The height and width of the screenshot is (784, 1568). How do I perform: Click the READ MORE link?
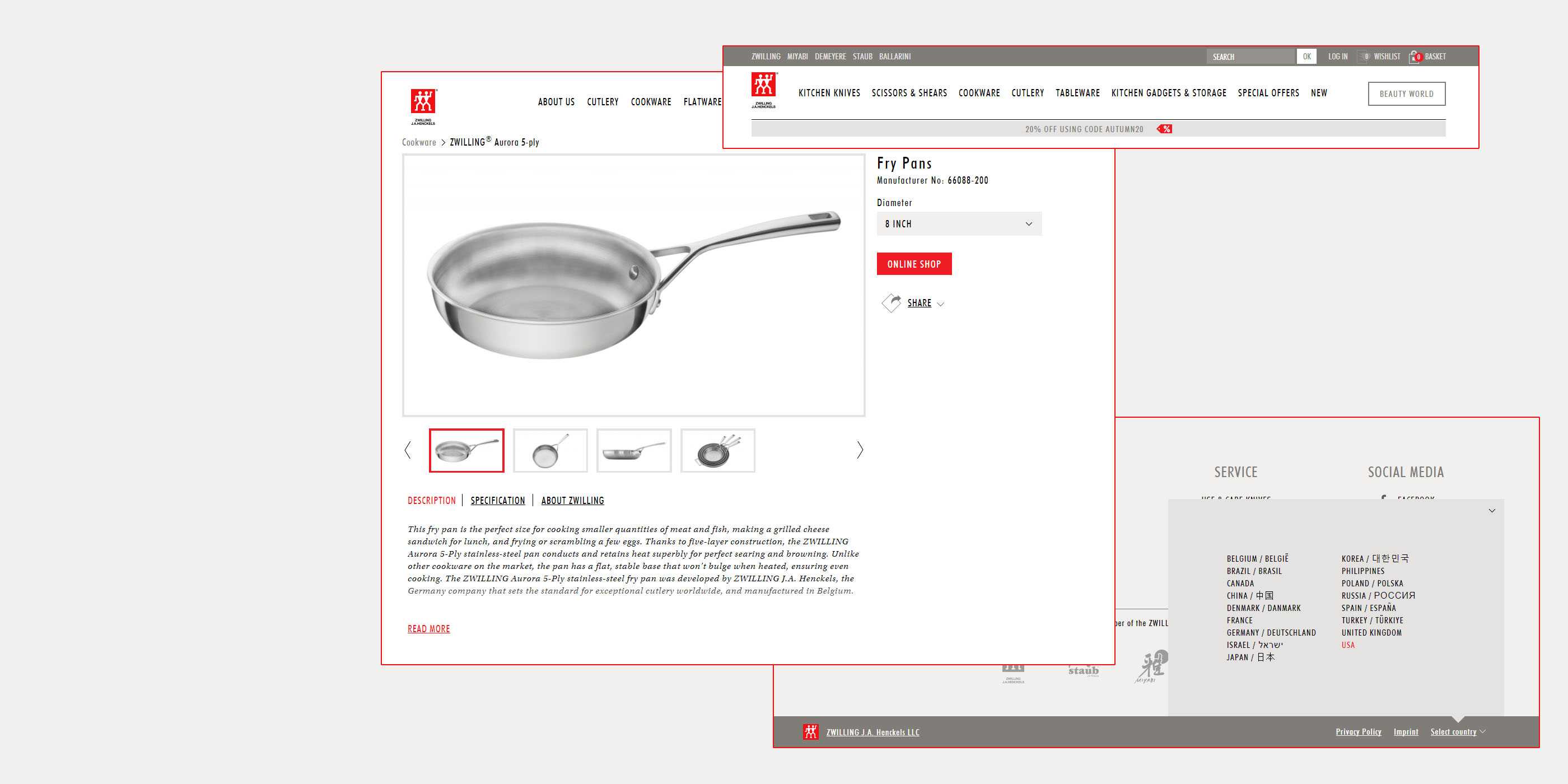[429, 628]
